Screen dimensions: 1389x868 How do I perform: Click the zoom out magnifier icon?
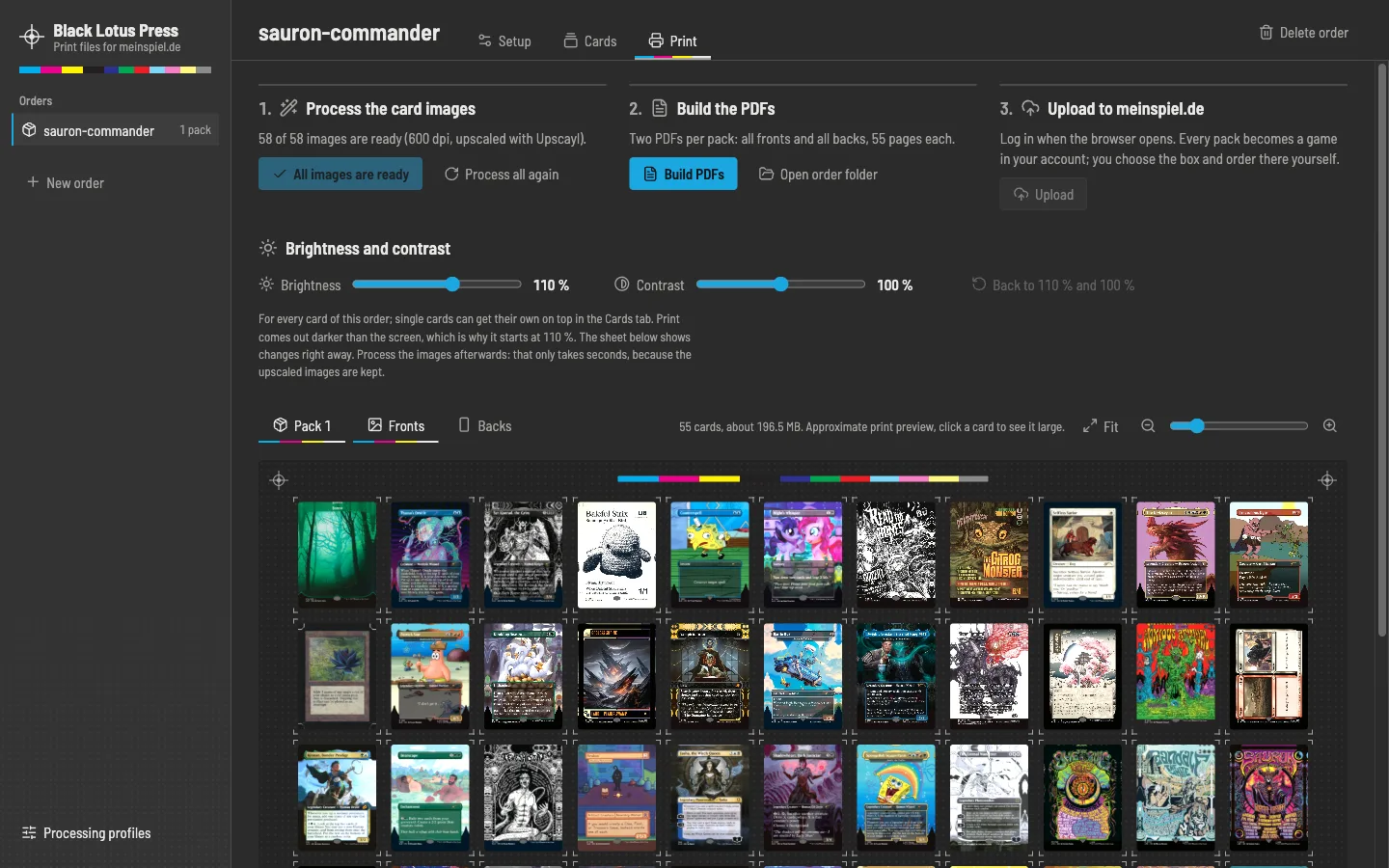1148,426
